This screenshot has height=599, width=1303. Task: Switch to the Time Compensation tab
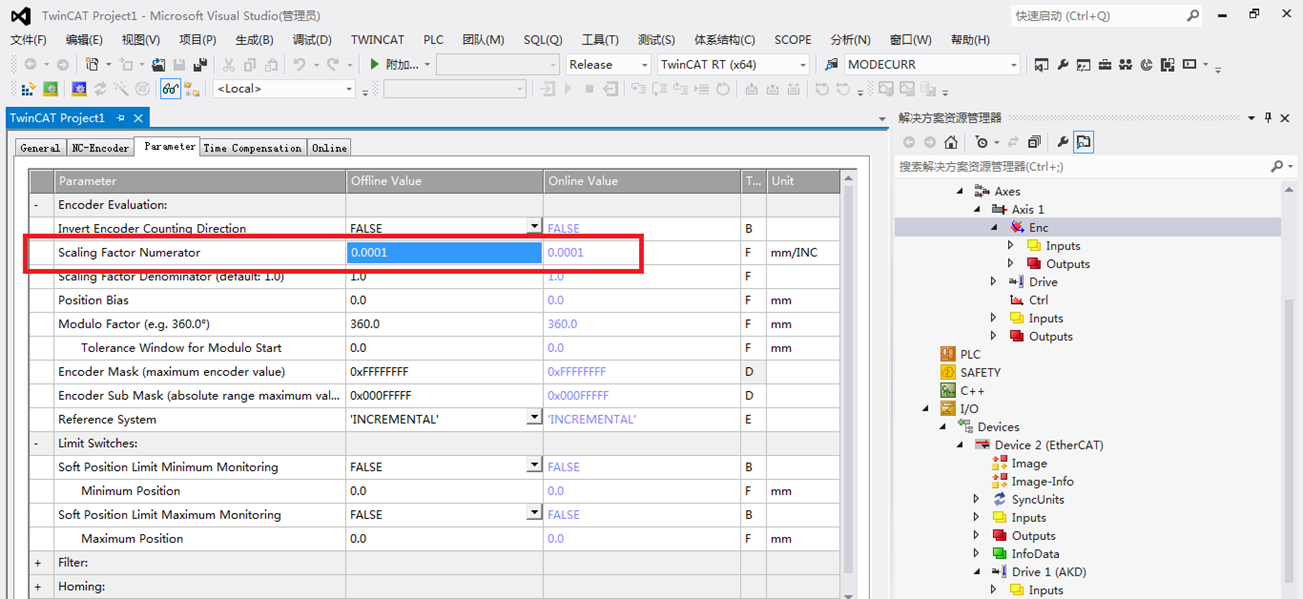(x=252, y=148)
